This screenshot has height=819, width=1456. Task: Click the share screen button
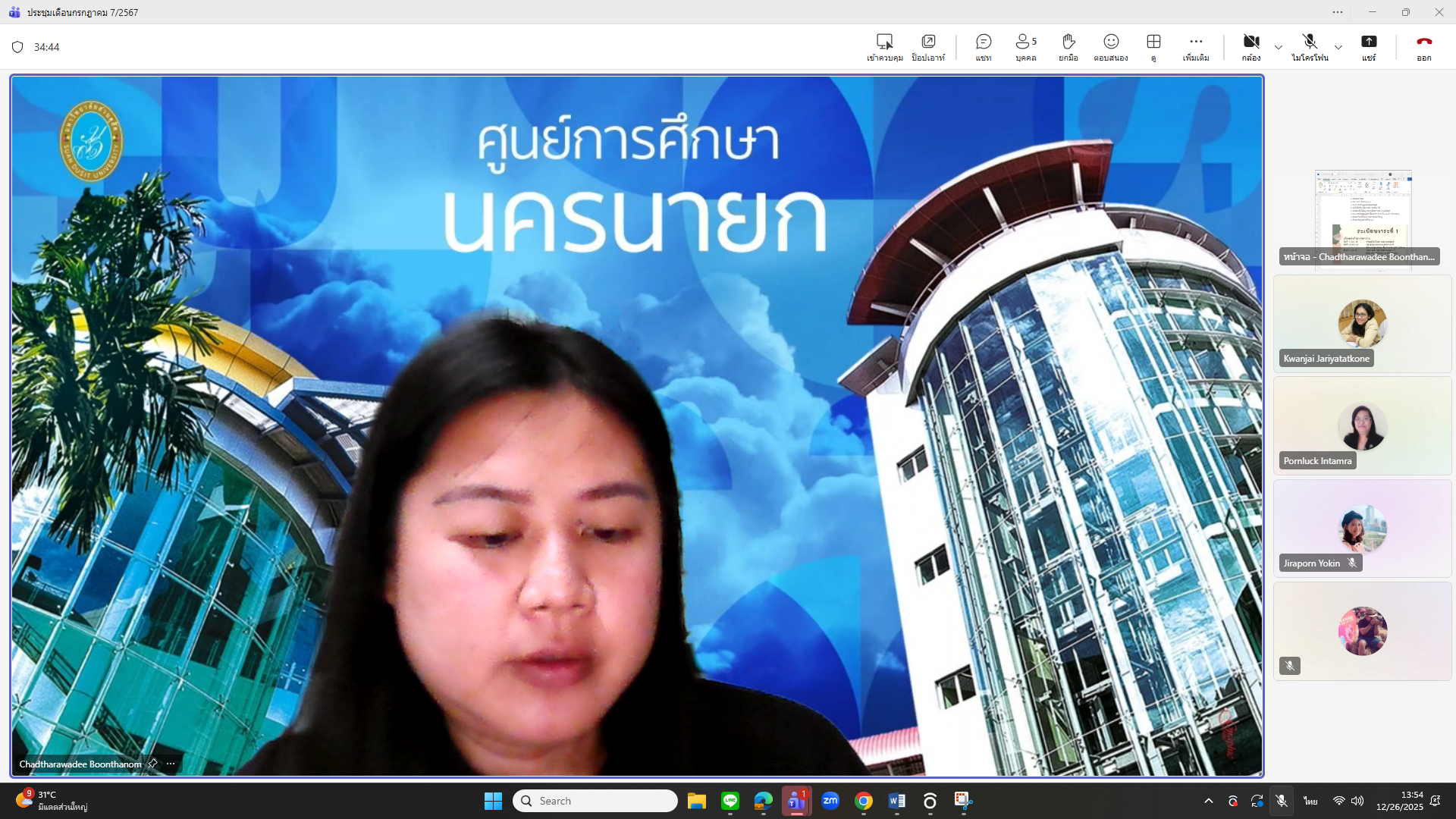tap(1369, 47)
